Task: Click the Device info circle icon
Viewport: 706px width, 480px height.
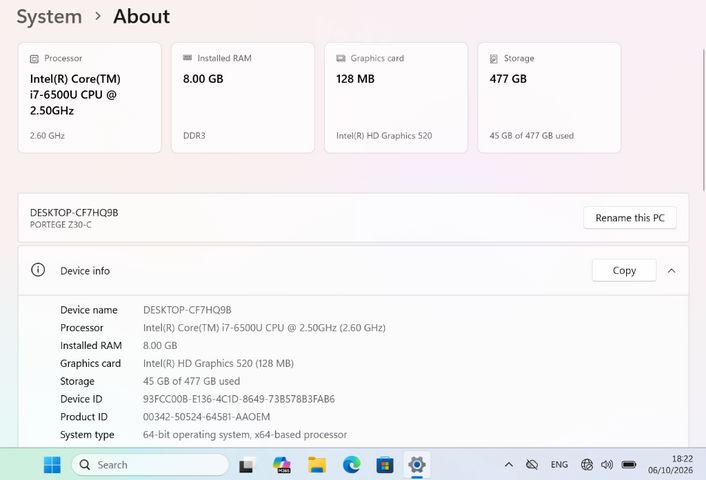Action: pos(38,270)
